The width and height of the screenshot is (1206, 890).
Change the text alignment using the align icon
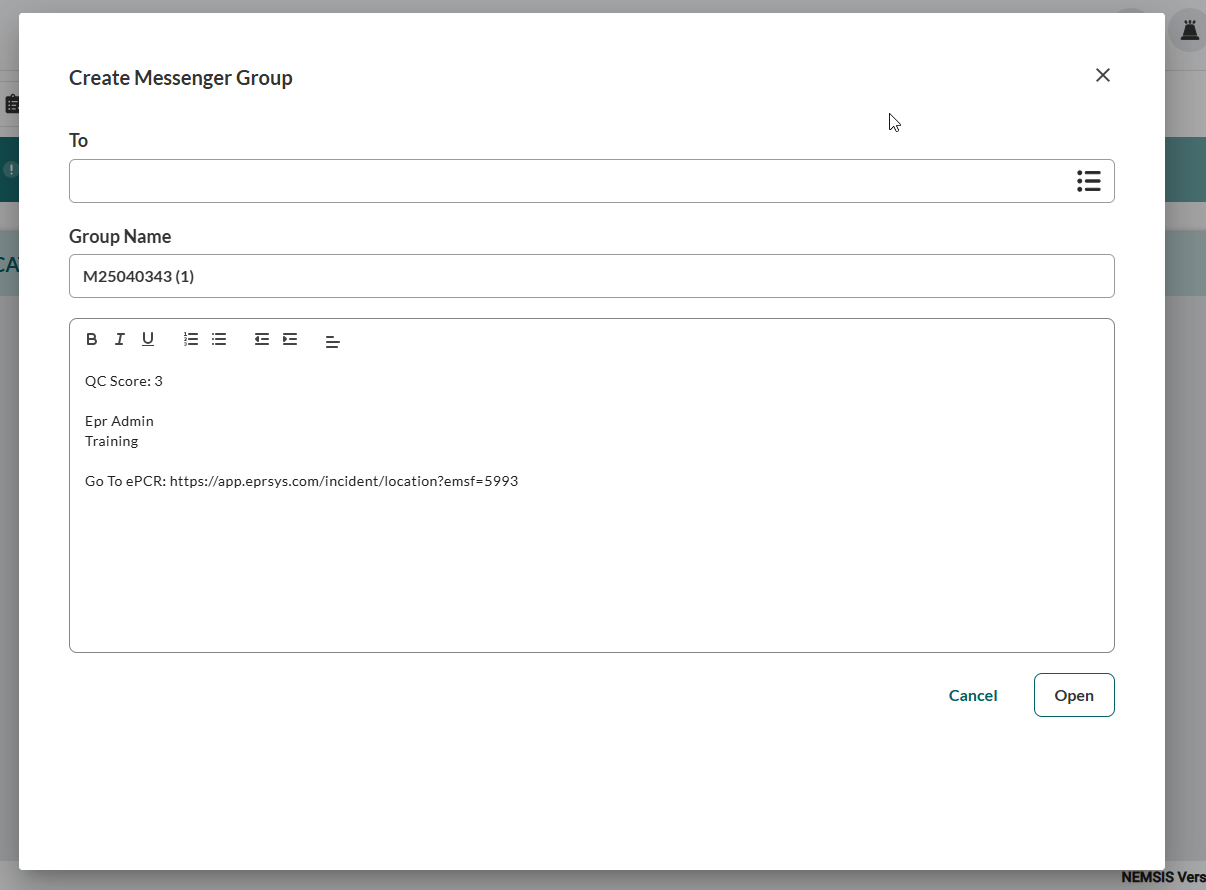point(333,341)
